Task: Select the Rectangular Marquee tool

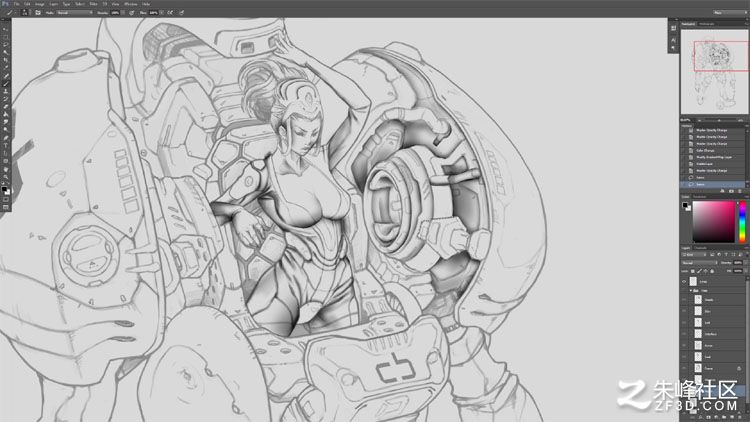Action: click(x=6, y=37)
